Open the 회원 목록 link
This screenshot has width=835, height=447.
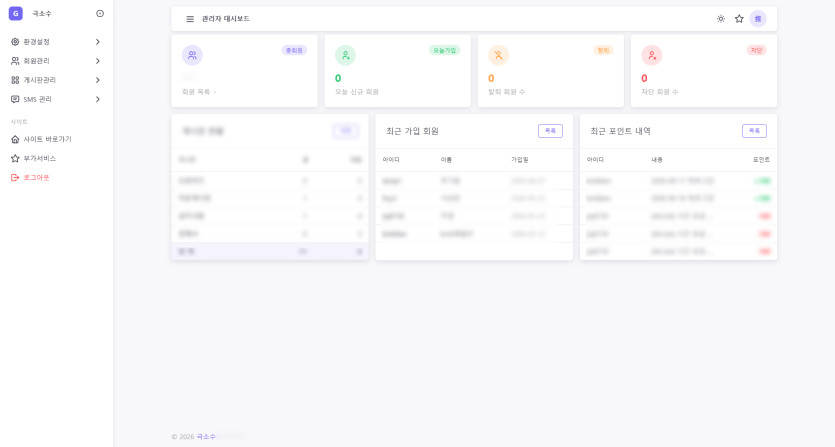tap(199, 92)
